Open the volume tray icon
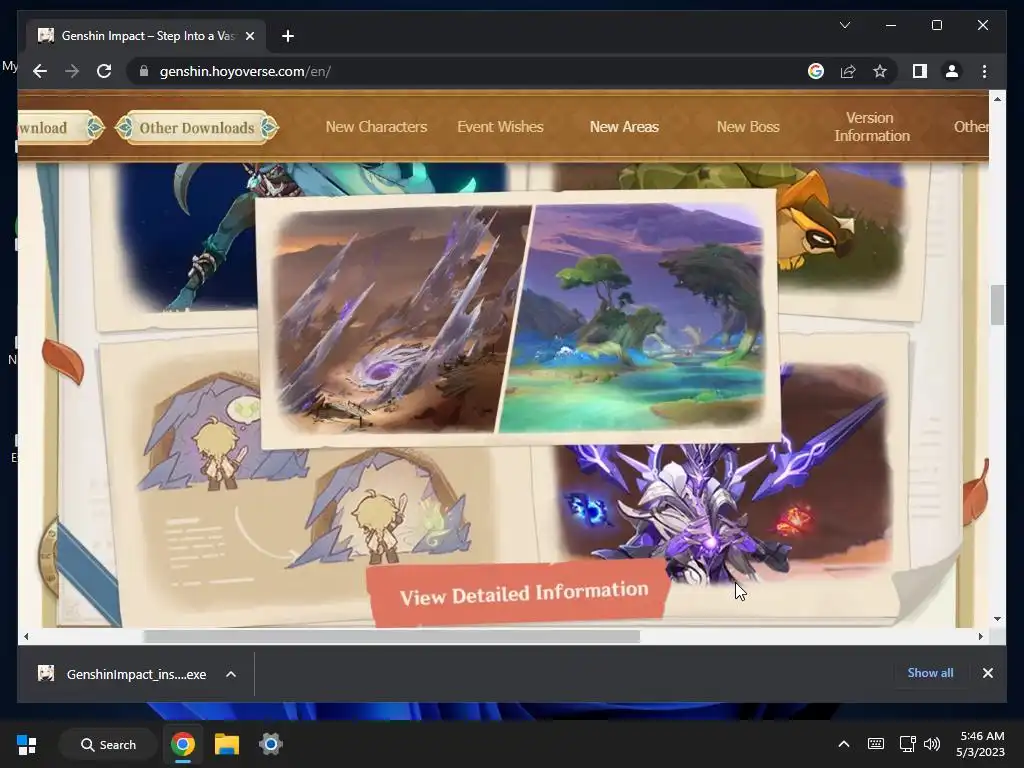Viewport: 1024px width, 768px height. click(x=932, y=744)
